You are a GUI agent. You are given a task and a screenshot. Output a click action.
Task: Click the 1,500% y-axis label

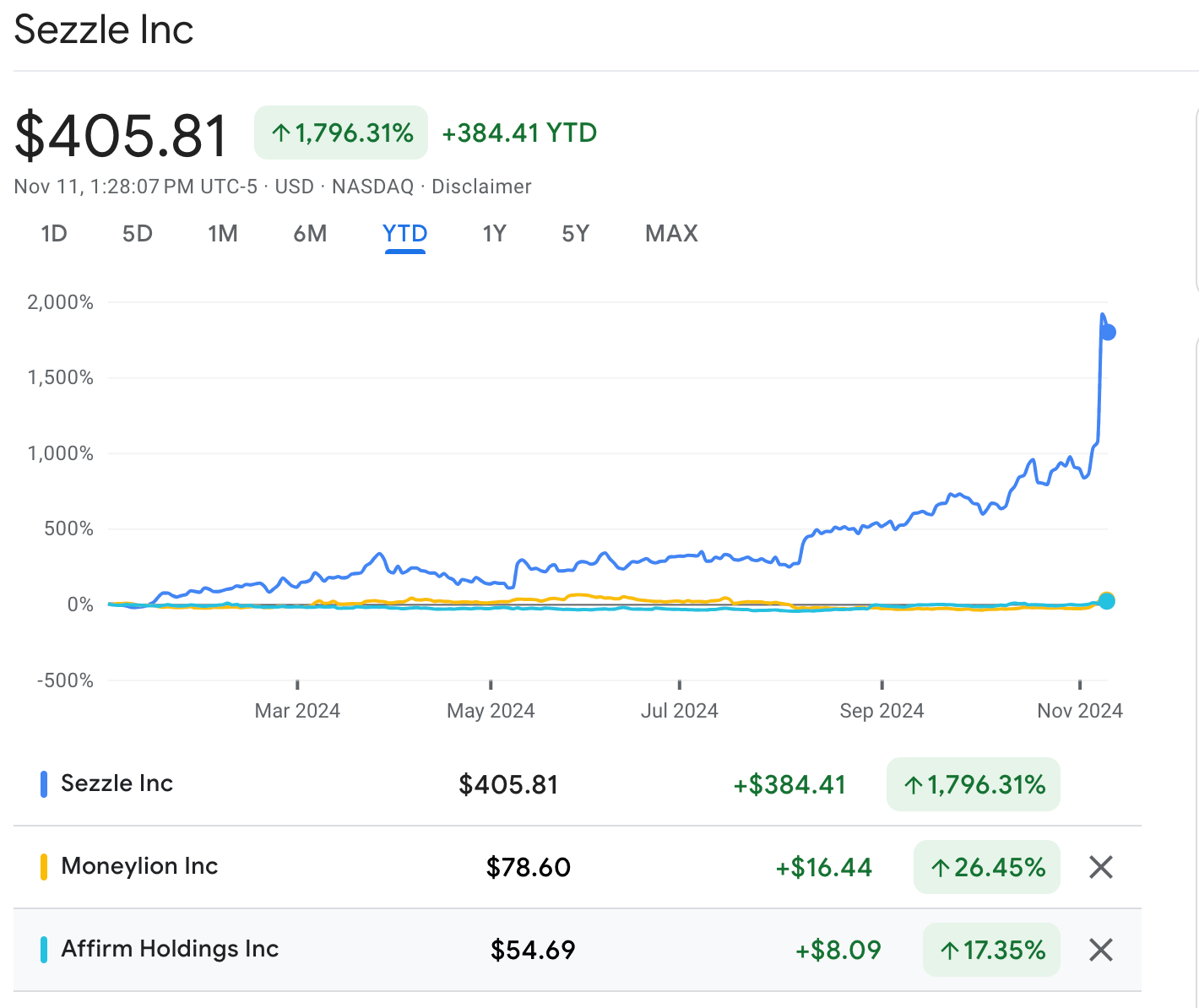[x=60, y=377]
